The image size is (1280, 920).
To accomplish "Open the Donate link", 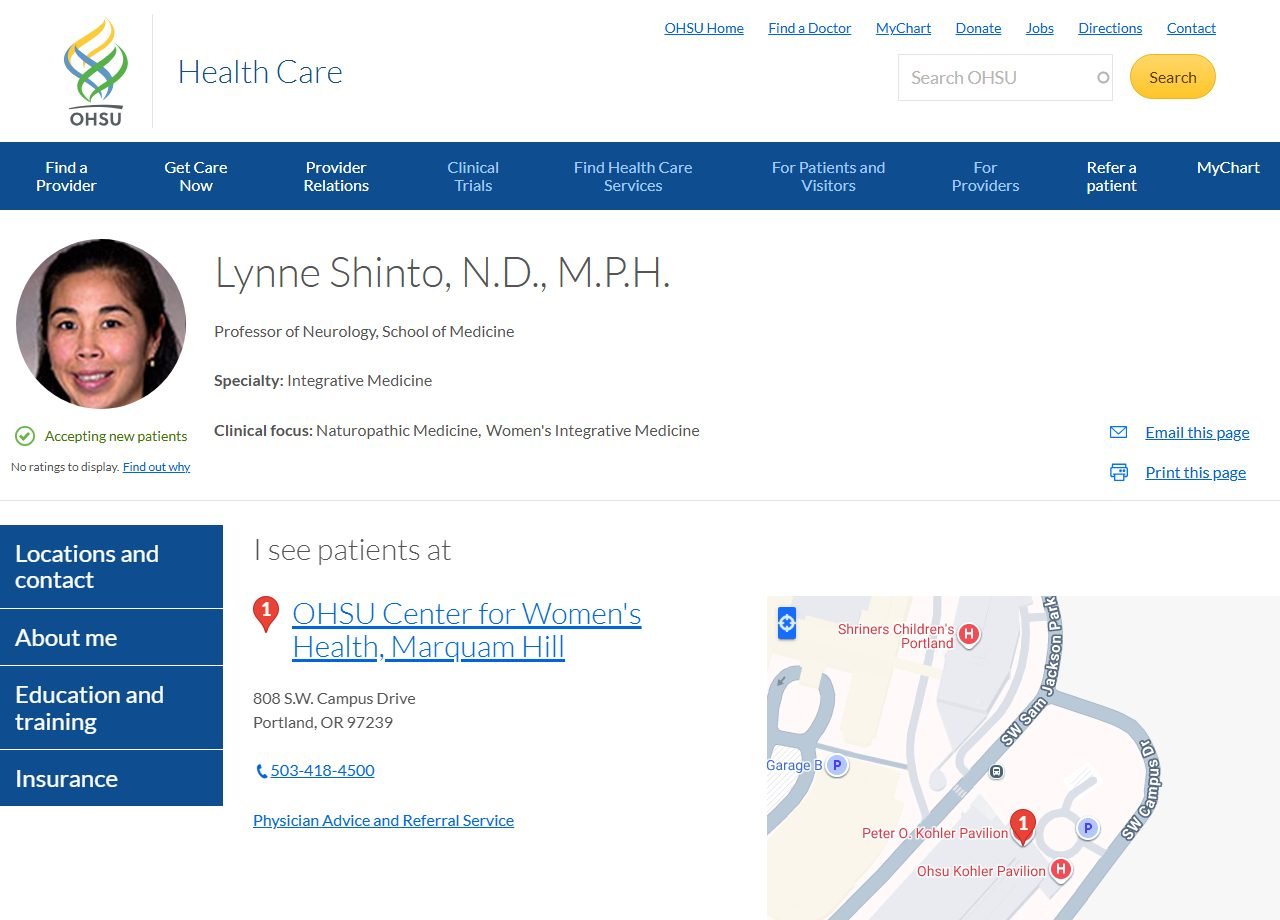I will pyautogui.click(x=978, y=28).
